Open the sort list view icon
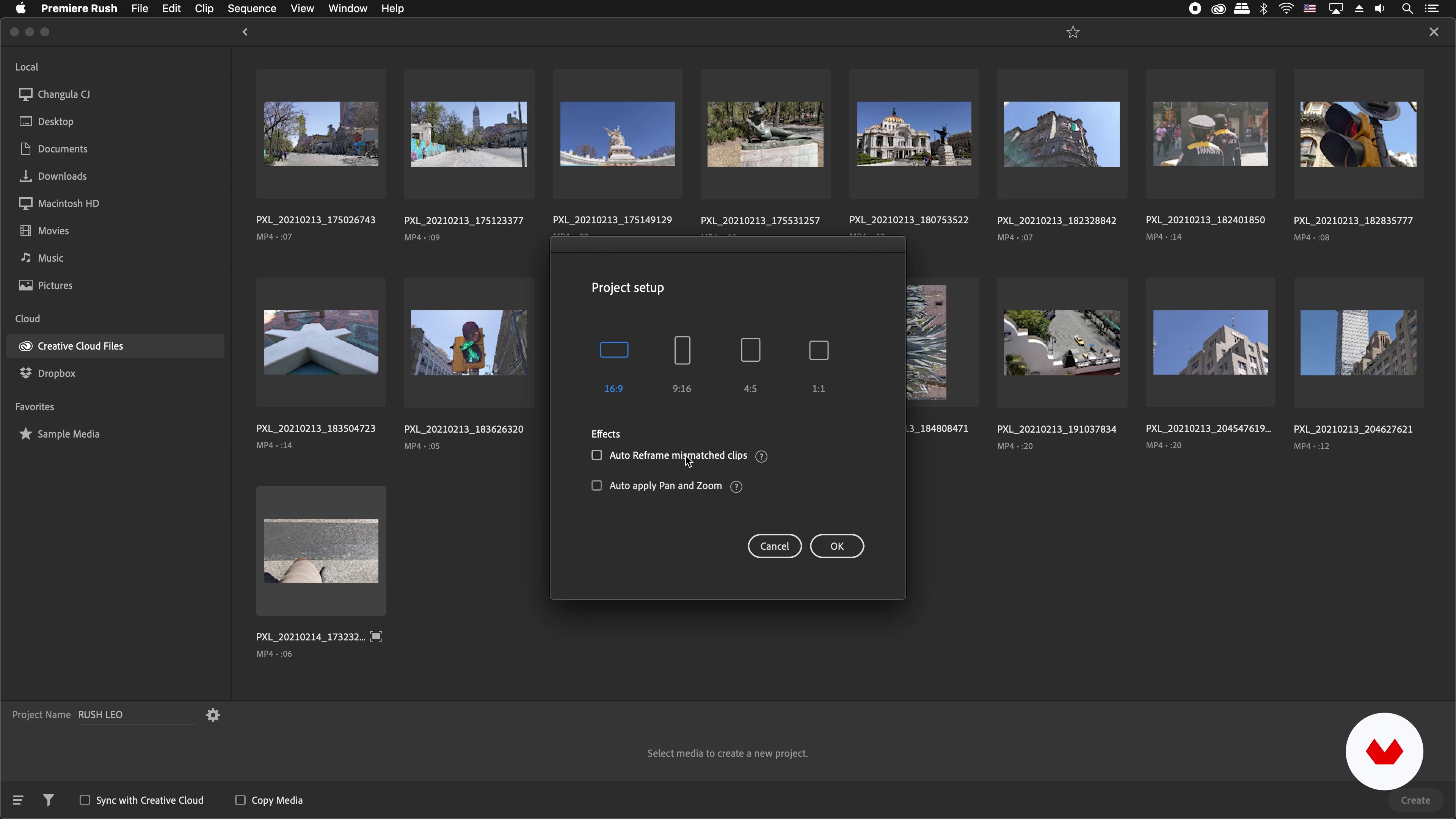Viewport: 1456px width, 819px height. [18, 800]
